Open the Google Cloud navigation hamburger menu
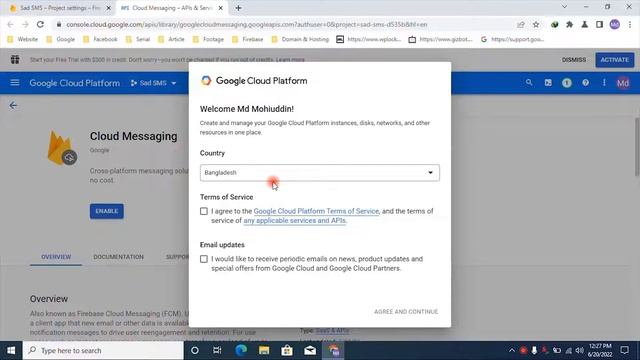Screen dimensions: 640x360 coord(15,83)
